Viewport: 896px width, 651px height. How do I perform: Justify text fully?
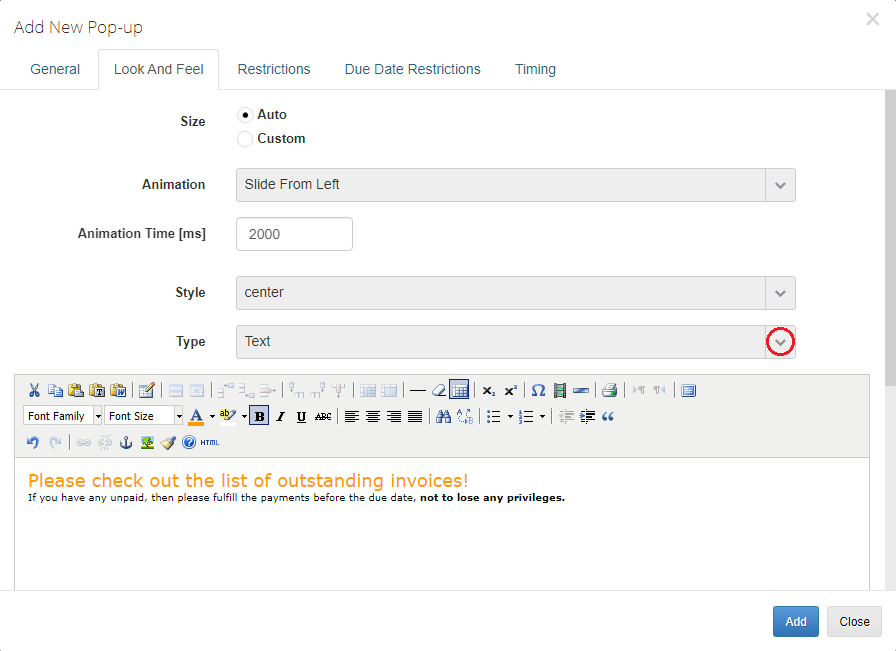[x=415, y=417]
